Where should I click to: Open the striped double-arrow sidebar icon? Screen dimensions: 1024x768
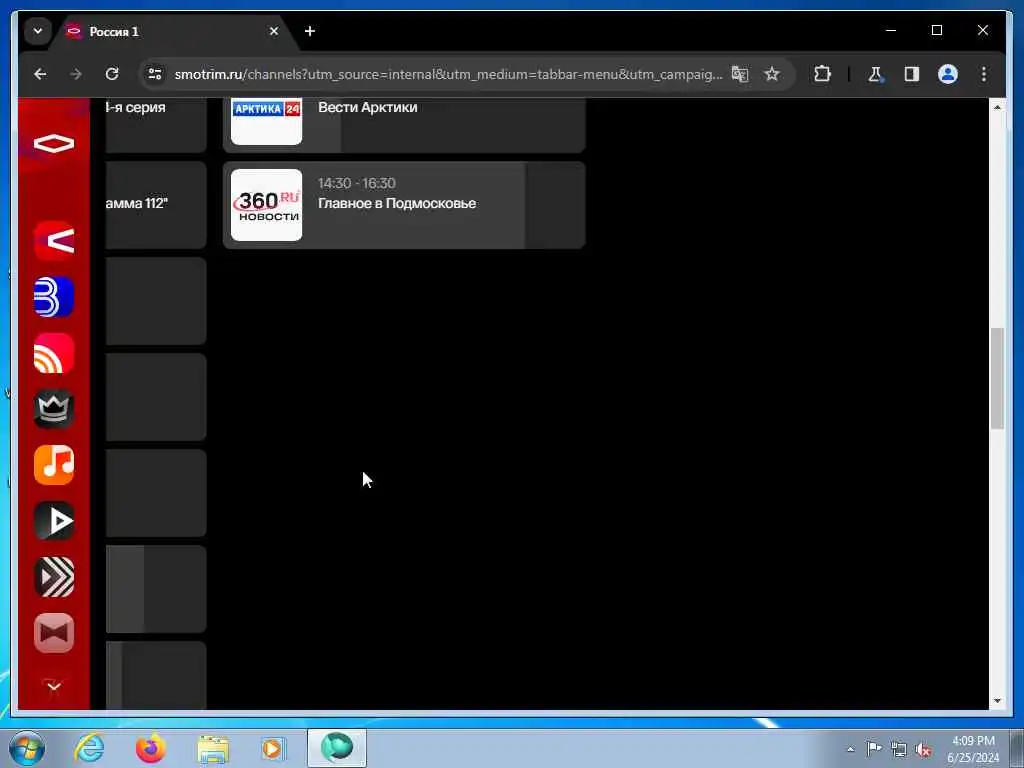point(54,577)
